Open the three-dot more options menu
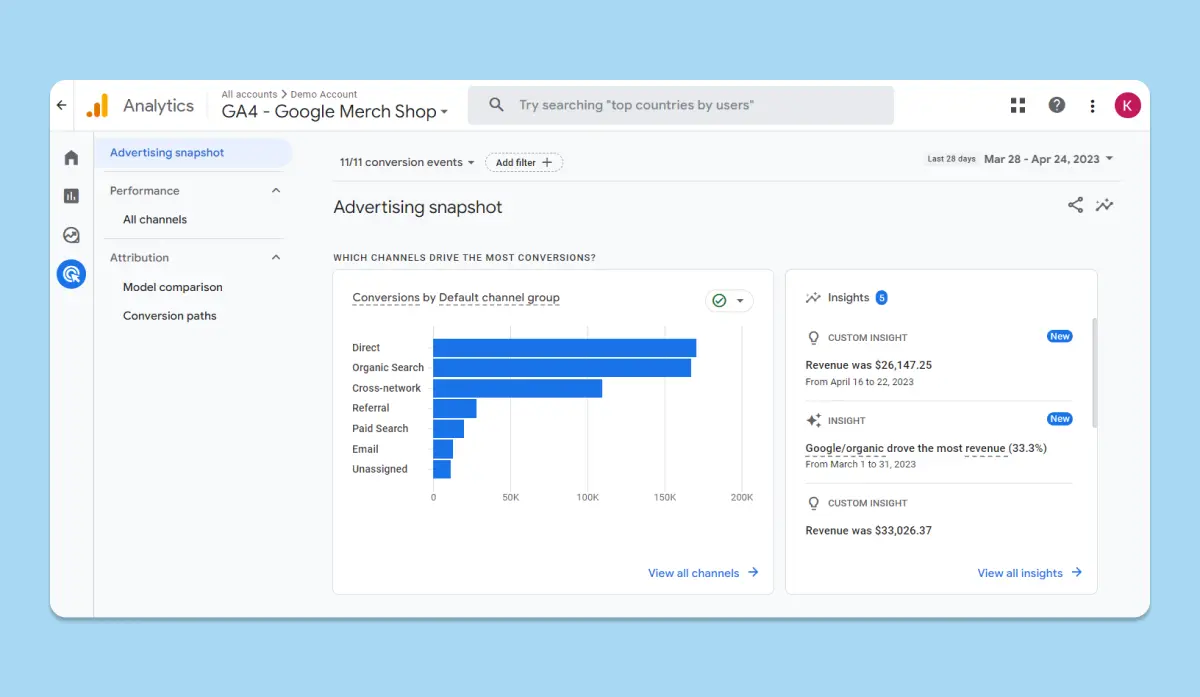 pyautogui.click(x=1092, y=105)
